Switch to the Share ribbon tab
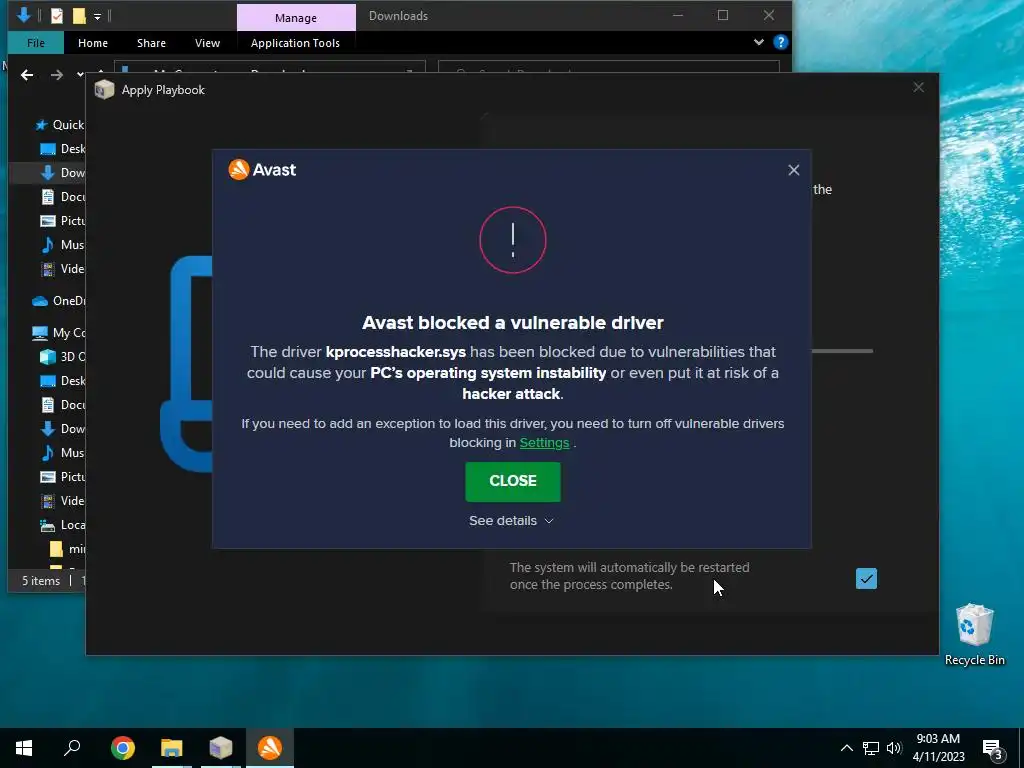Image resolution: width=1024 pixels, height=768 pixels. click(151, 43)
